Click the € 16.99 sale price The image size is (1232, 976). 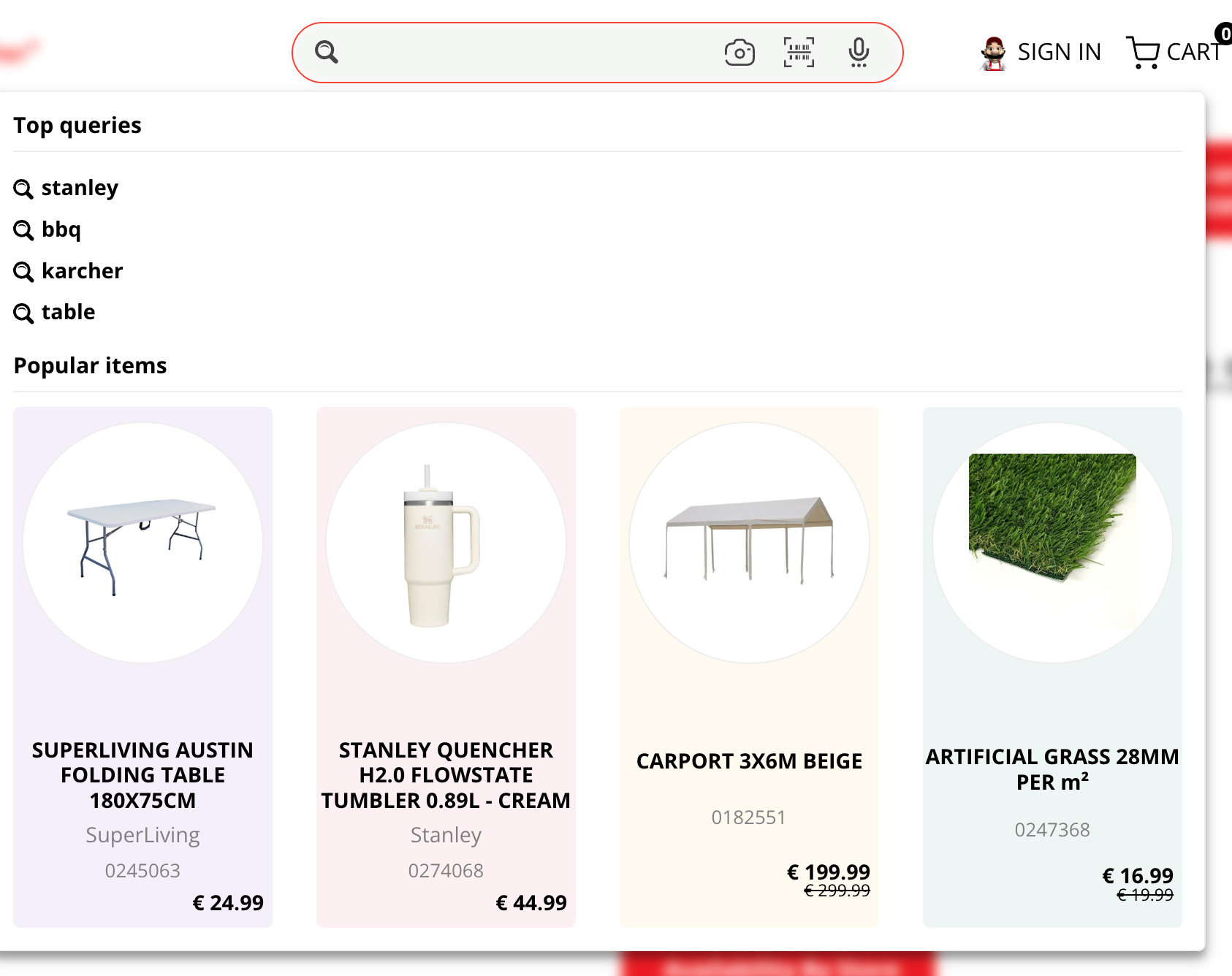click(1138, 876)
